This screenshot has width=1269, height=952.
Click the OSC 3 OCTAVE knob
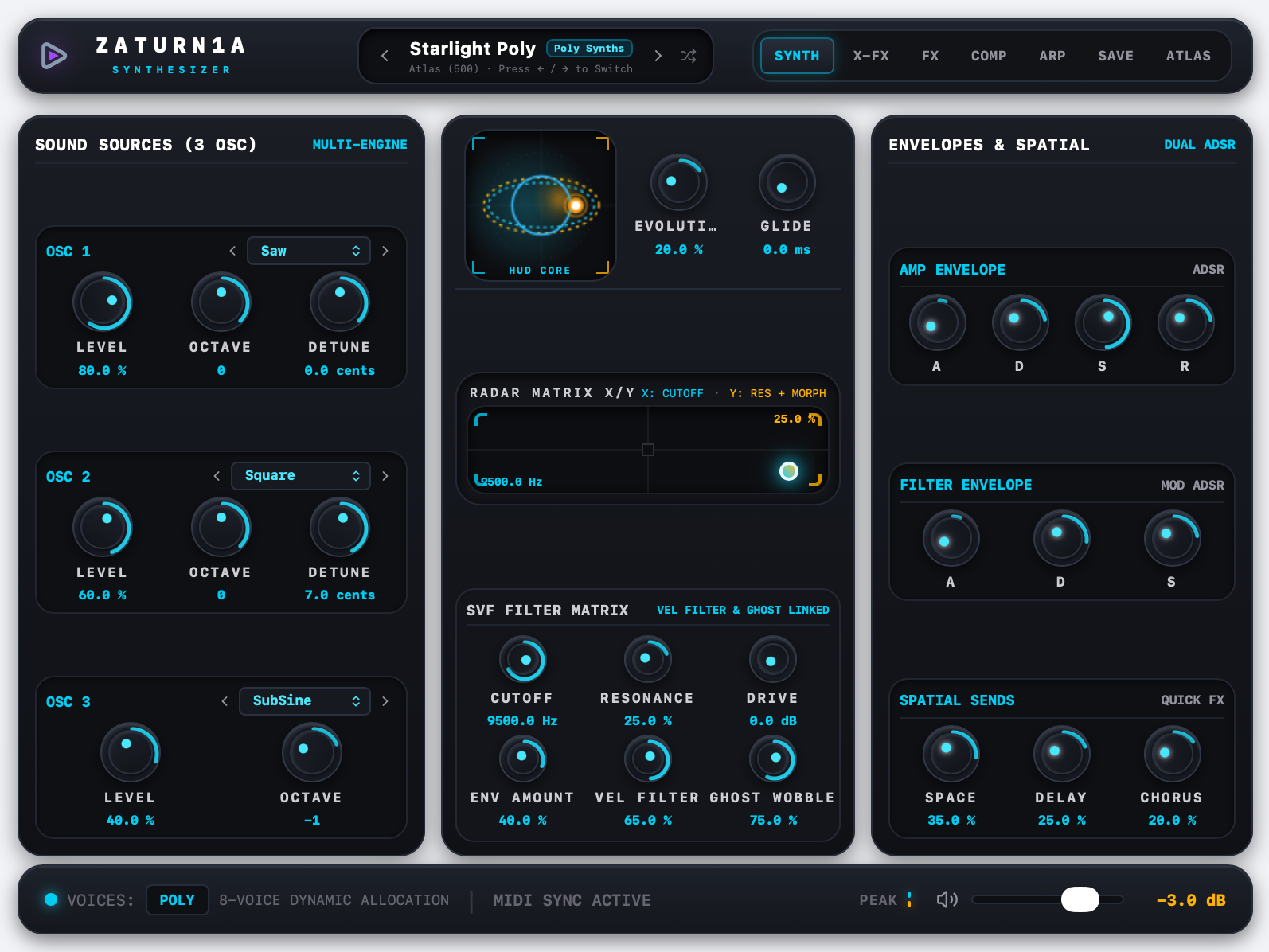(311, 753)
